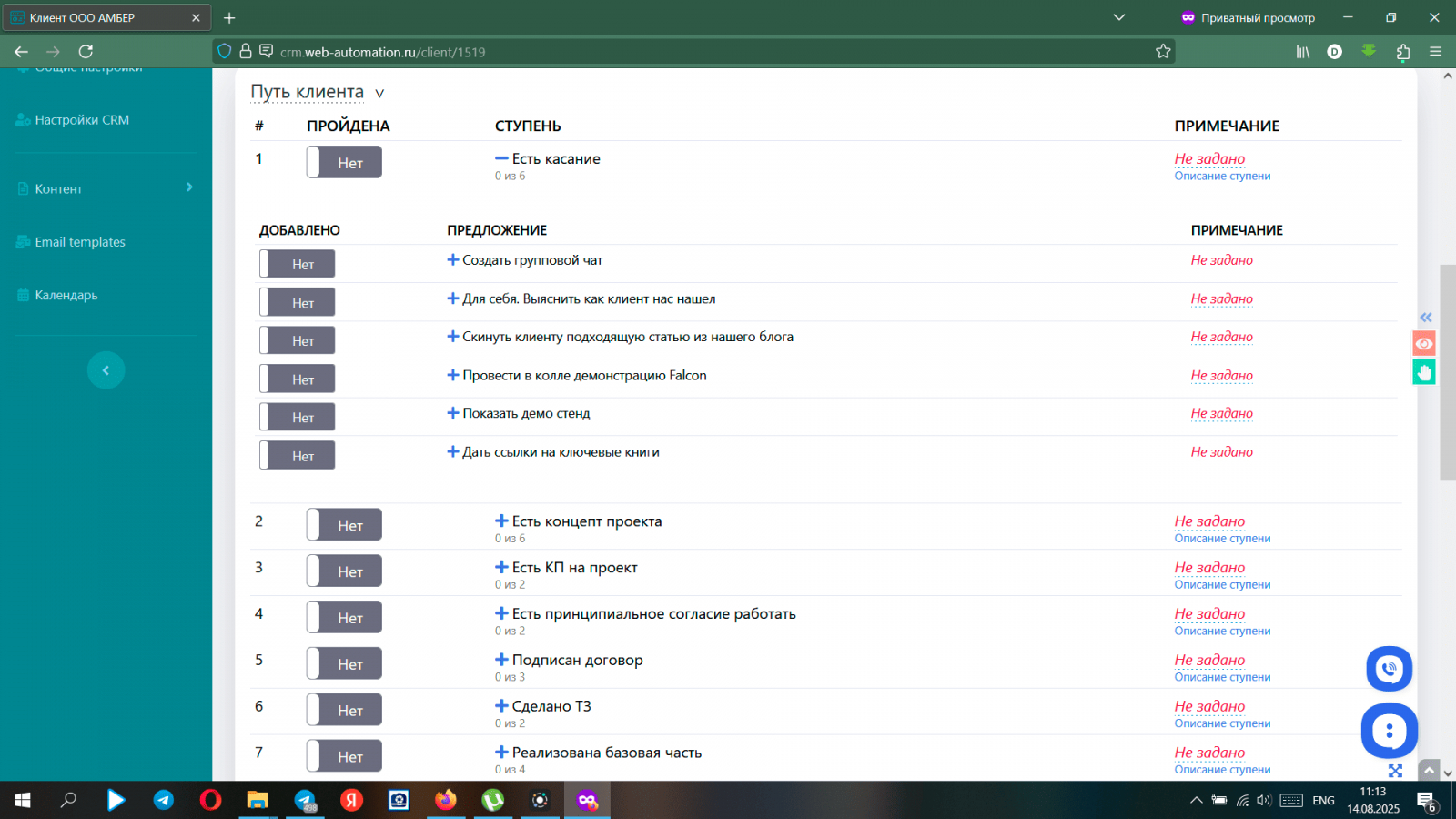The width and height of the screenshot is (1456, 819).
Task: Click the browser address bar URL
Action: 382,52
